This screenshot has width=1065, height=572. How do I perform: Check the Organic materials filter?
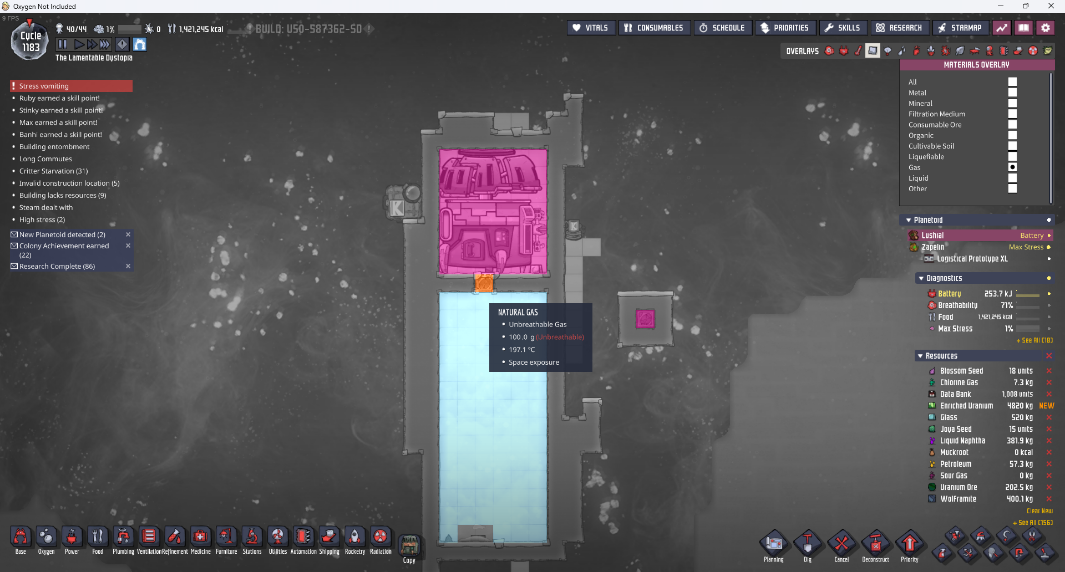click(1012, 135)
